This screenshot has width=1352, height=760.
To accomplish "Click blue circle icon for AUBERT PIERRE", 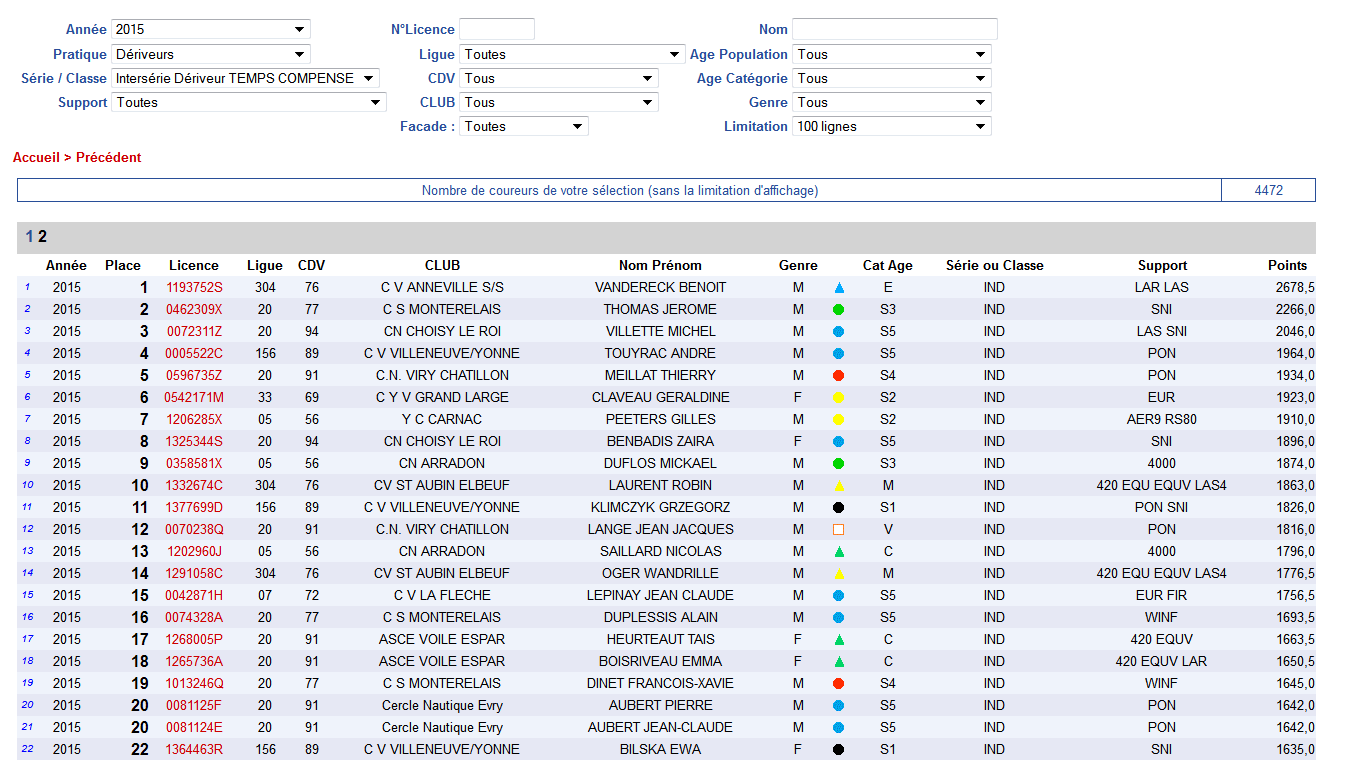I will [x=839, y=706].
